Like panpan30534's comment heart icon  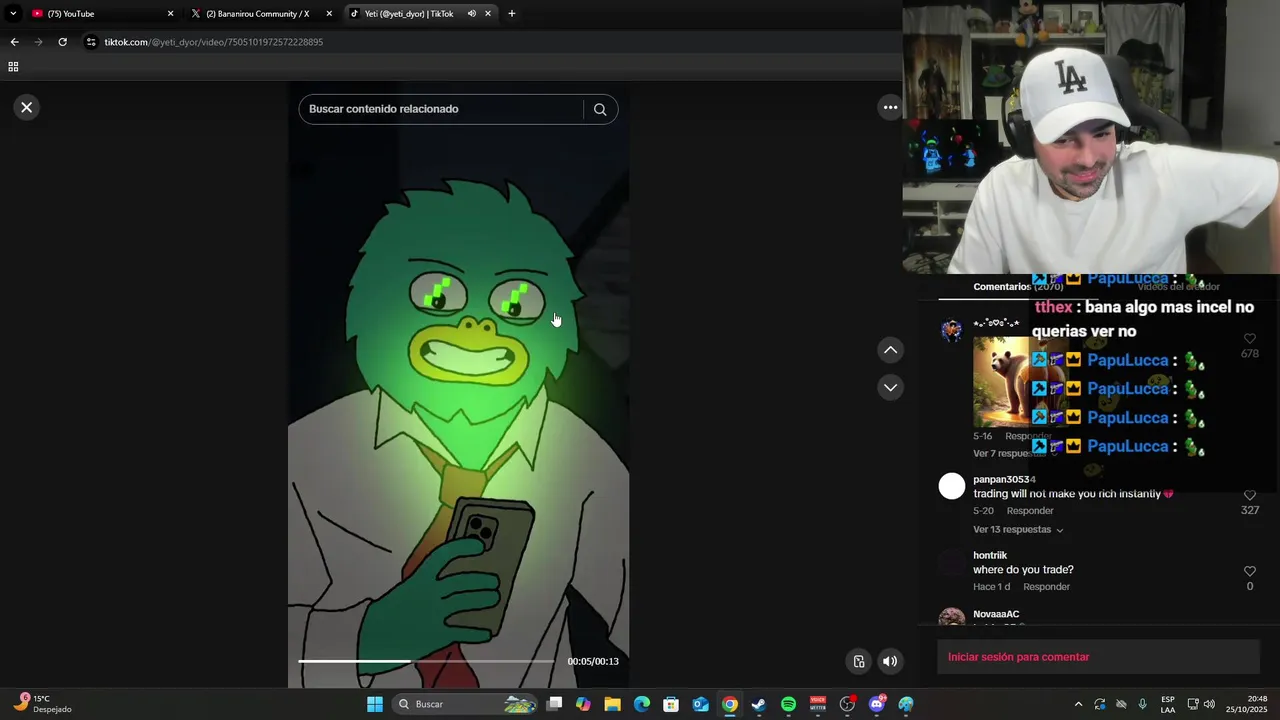pos(1249,496)
